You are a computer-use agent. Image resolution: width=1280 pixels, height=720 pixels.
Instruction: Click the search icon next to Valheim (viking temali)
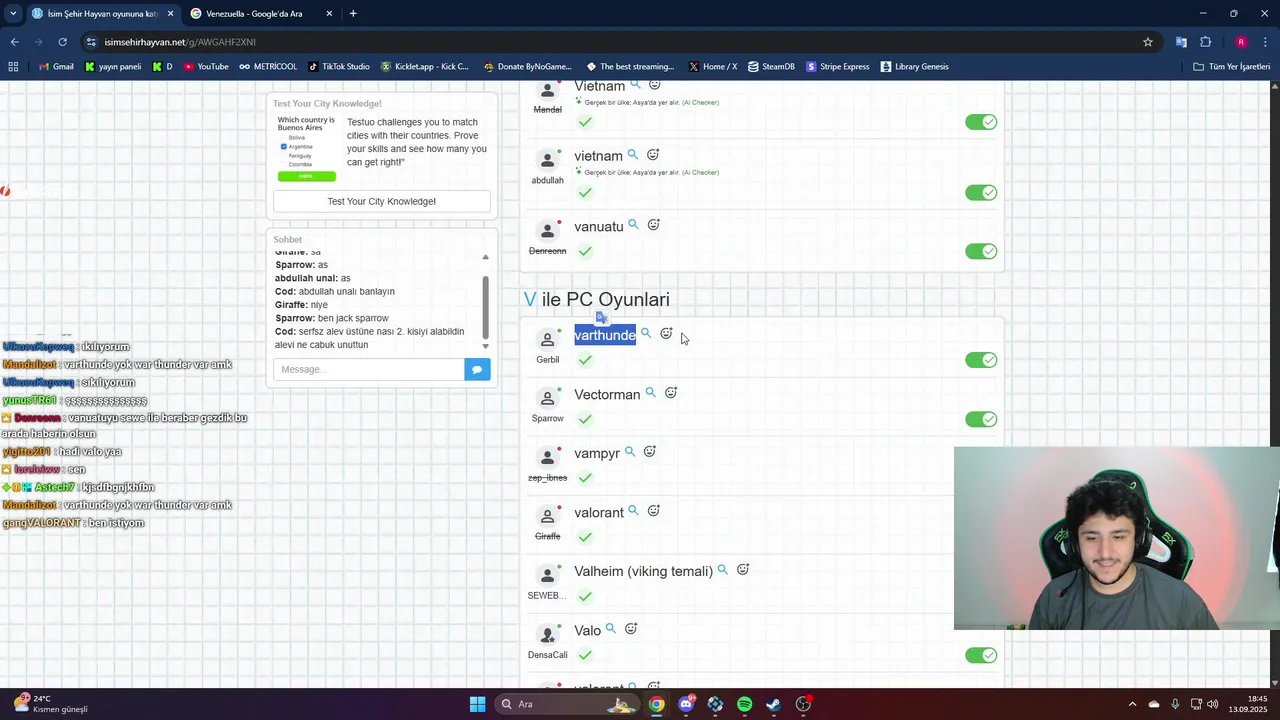(x=723, y=570)
